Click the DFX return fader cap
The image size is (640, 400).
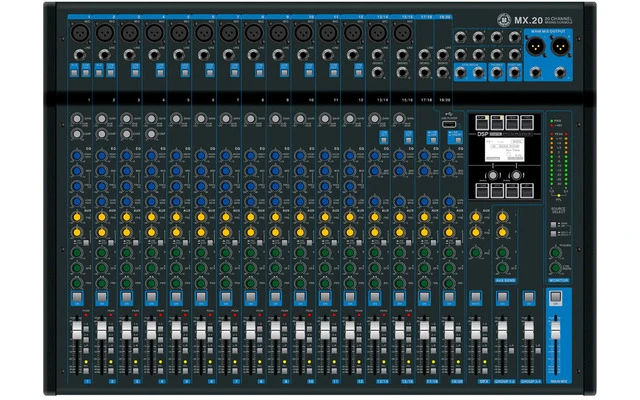tap(476, 330)
